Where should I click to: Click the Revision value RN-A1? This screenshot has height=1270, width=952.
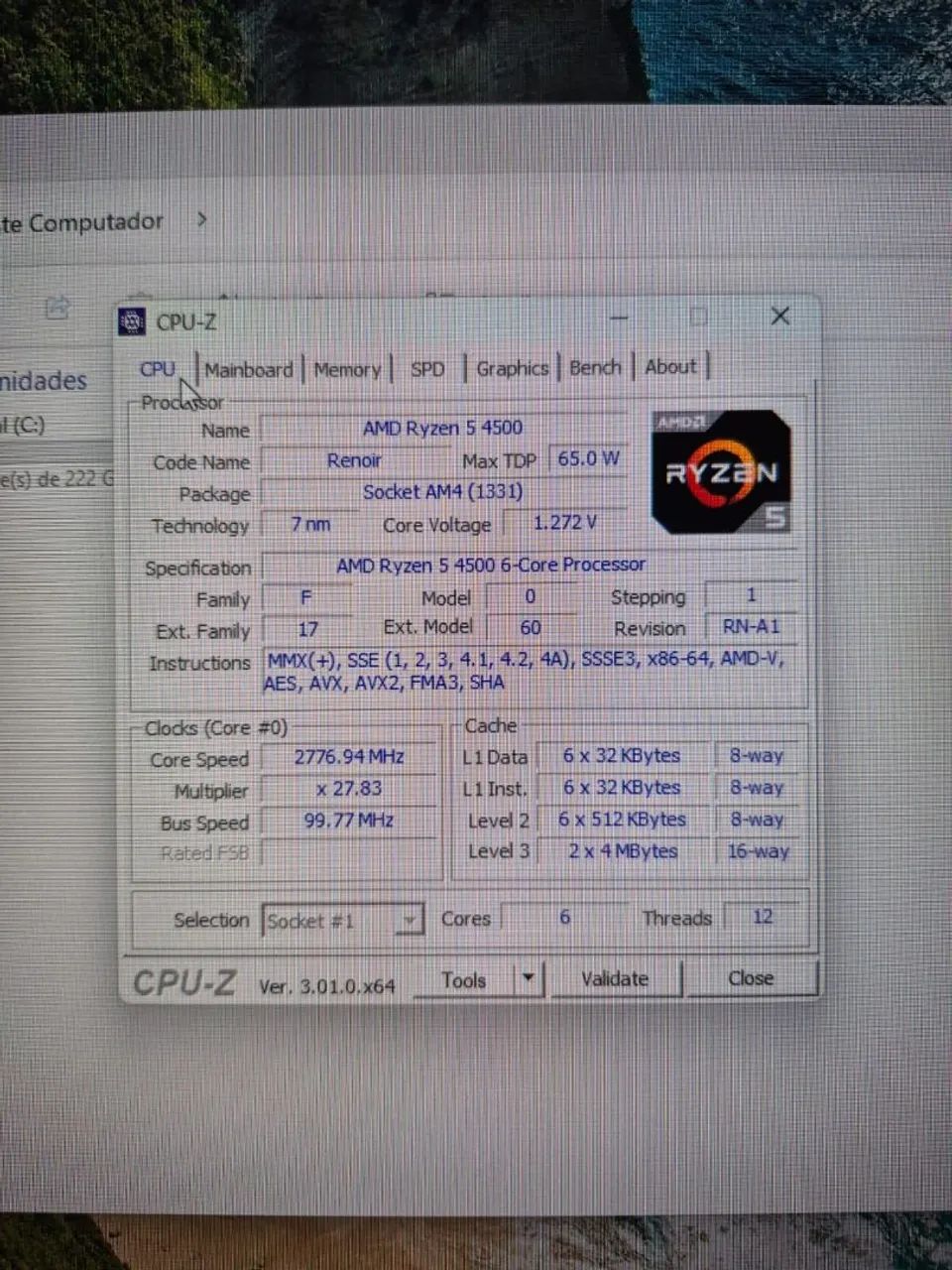751,626
